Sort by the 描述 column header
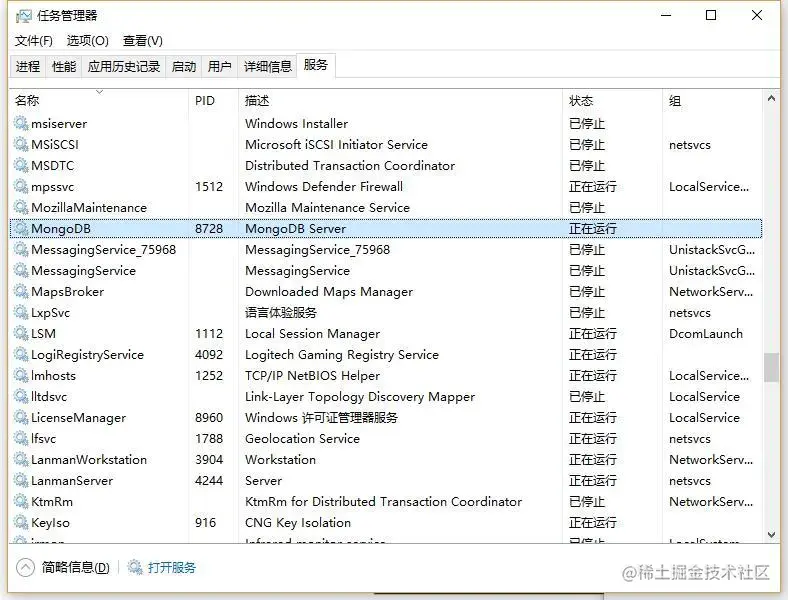The width and height of the screenshot is (788, 600). [x=401, y=101]
